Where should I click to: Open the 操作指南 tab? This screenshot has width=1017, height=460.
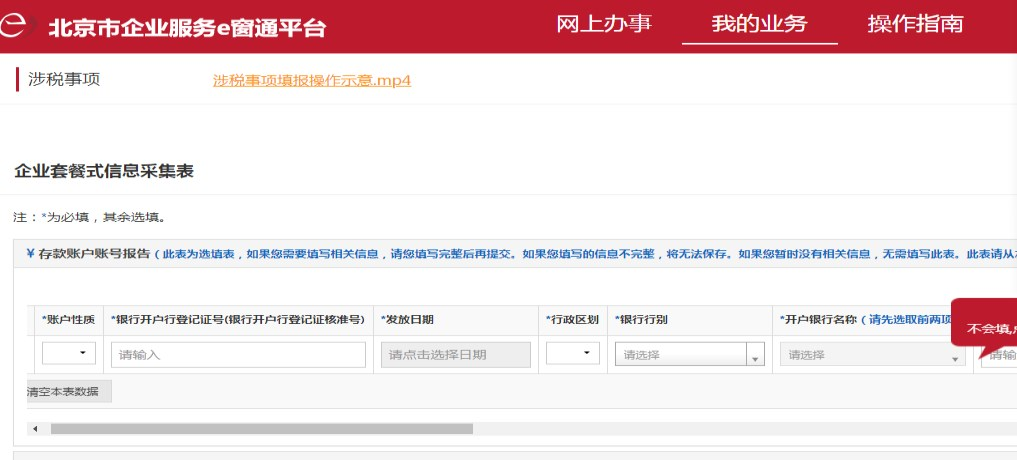tap(915, 24)
